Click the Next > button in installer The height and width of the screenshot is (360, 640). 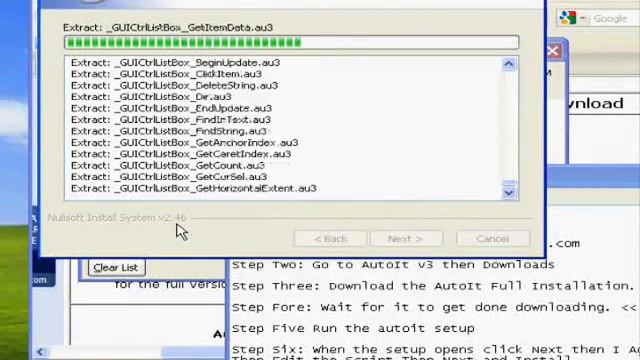[406, 239]
